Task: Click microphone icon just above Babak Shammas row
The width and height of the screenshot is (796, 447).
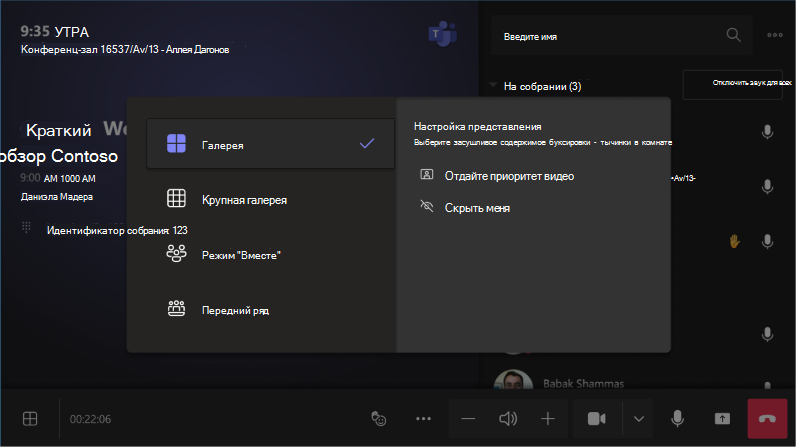Action: (x=768, y=334)
